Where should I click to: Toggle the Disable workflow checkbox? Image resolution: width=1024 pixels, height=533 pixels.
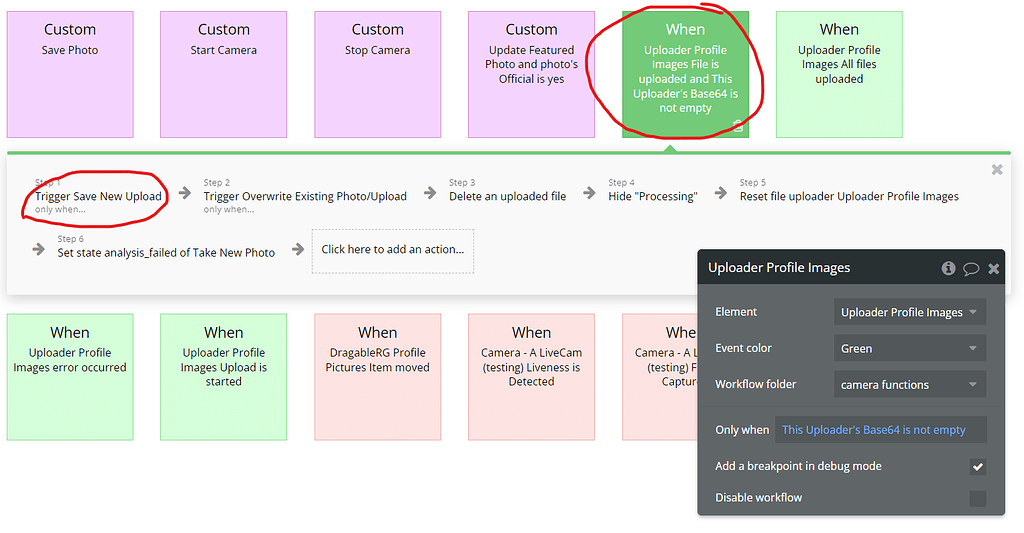(978, 498)
